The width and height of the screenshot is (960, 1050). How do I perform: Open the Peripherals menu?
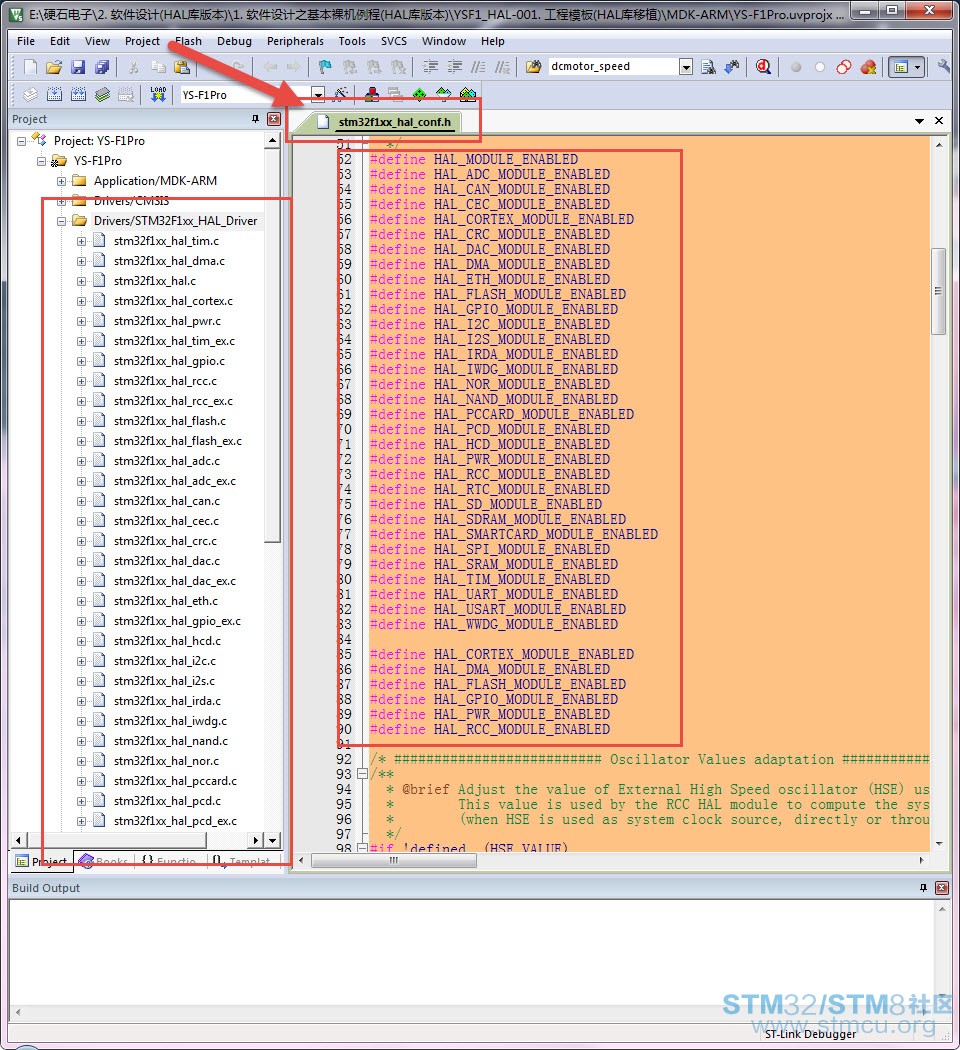tap(295, 41)
